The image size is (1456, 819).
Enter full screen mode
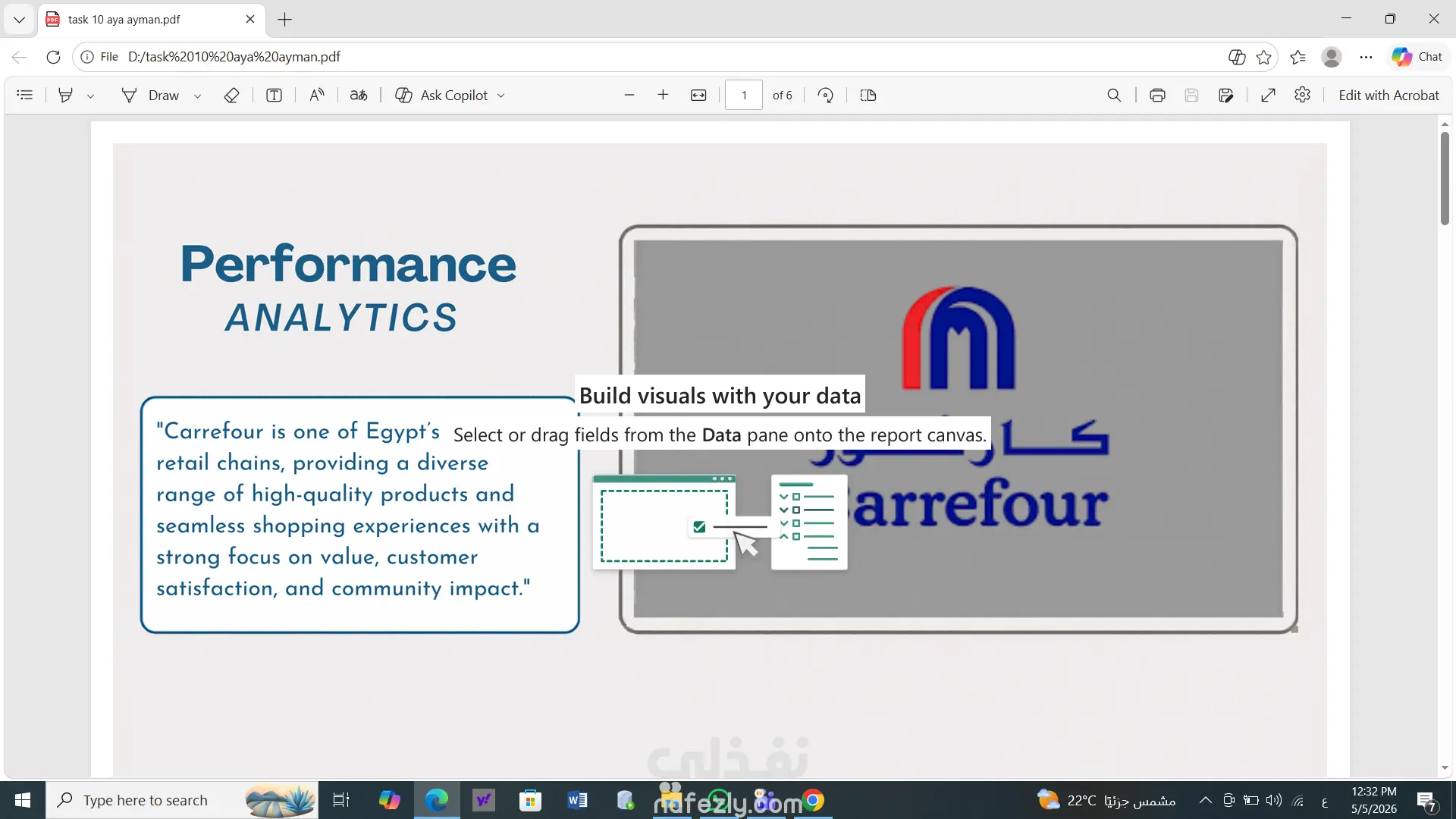[1268, 96]
